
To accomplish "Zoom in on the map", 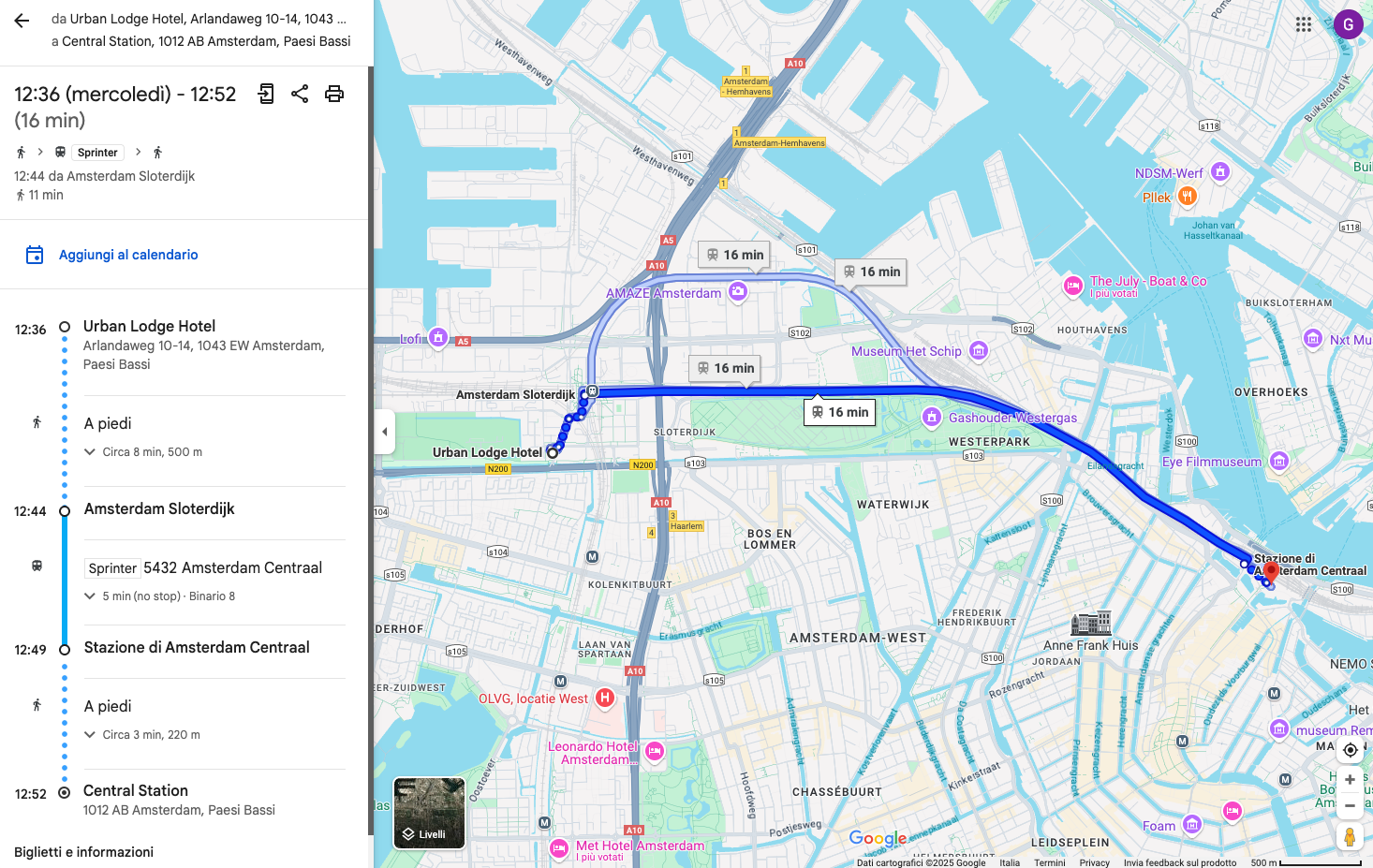I will click(1350, 779).
